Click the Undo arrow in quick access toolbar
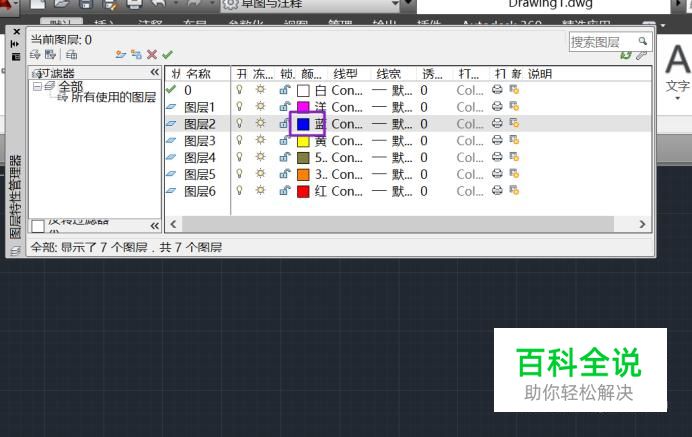The width and height of the screenshot is (692, 437). tap(159, 4)
